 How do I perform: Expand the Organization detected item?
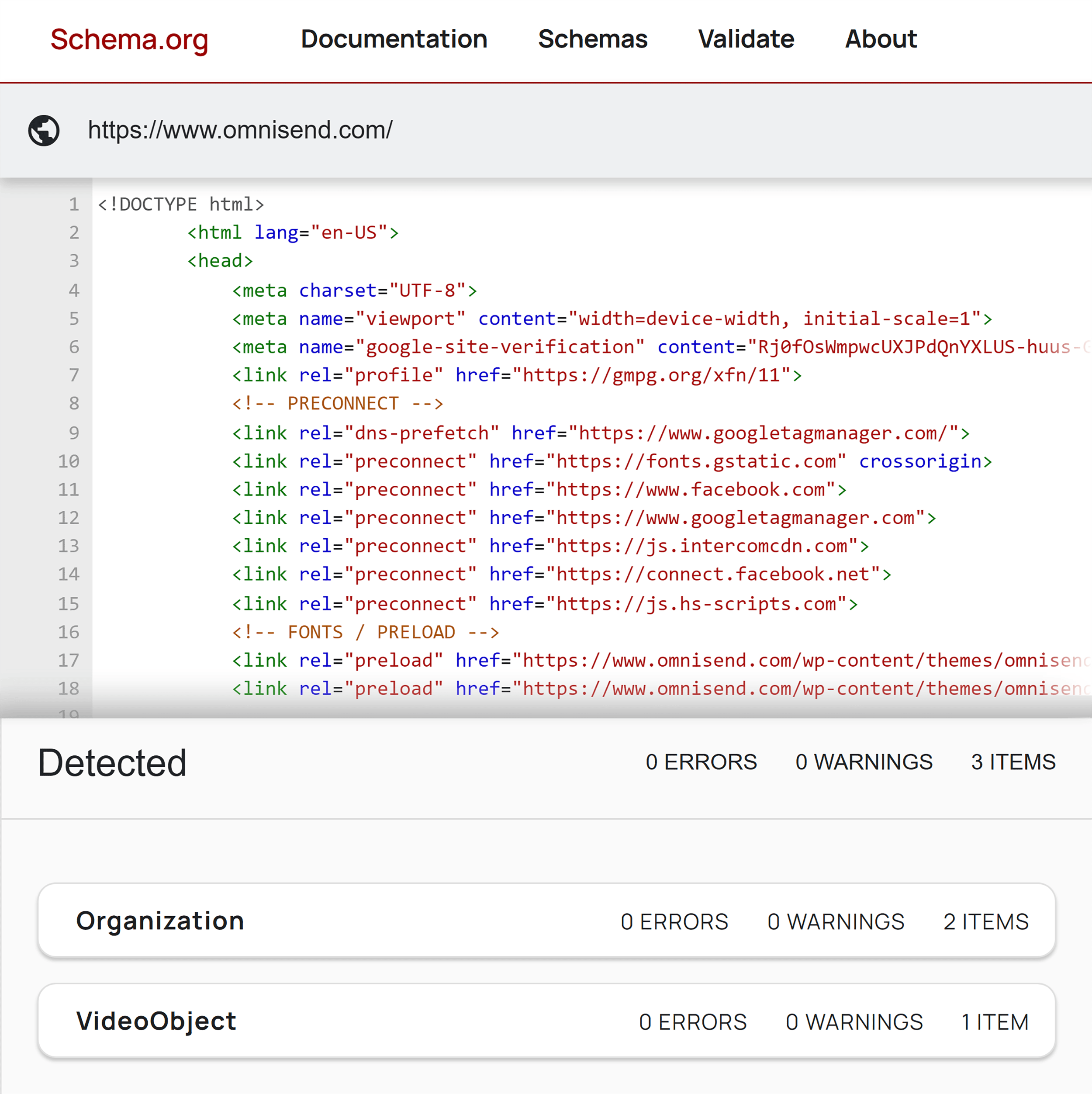point(160,921)
